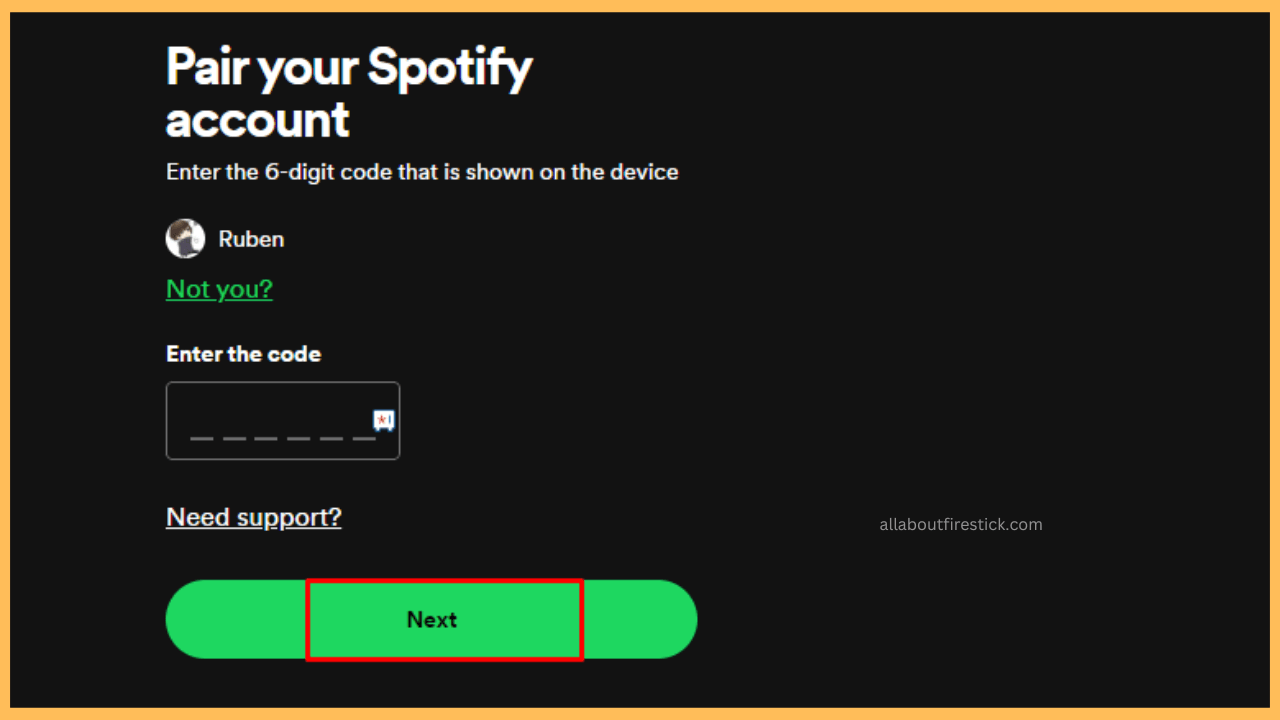The image size is (1280, 720).
Task: Select the third digit placeholder dash
Action: point(266,437)
